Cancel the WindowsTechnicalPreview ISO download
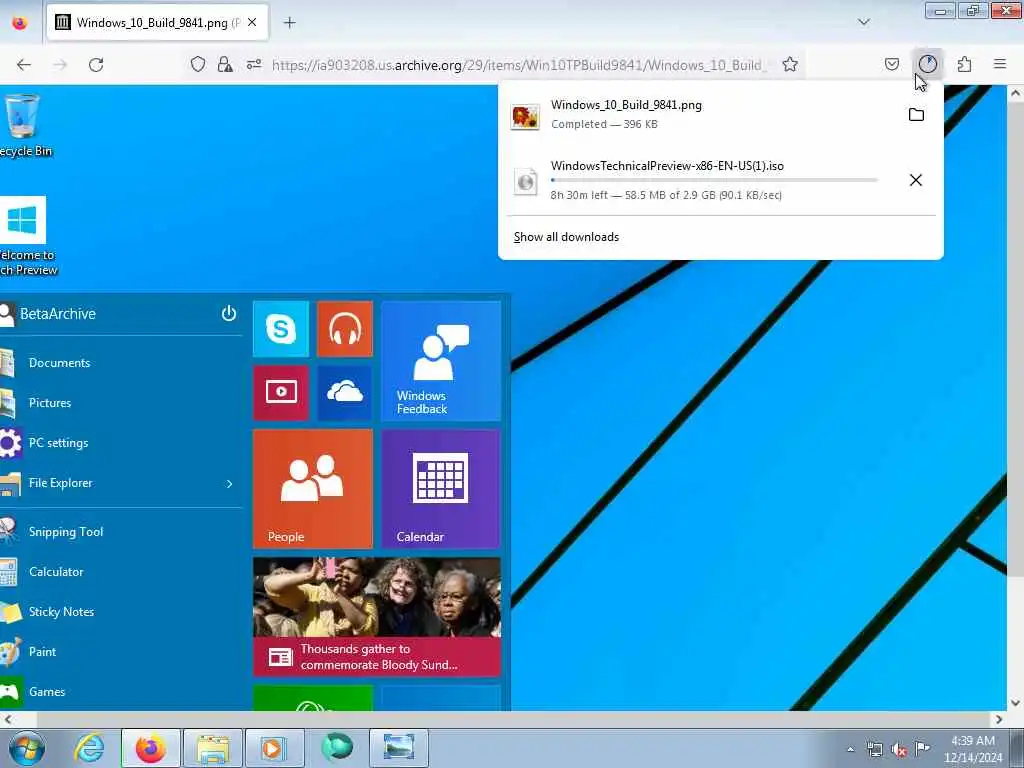This screenshot has height=768, width=1024. pos(916,180)
